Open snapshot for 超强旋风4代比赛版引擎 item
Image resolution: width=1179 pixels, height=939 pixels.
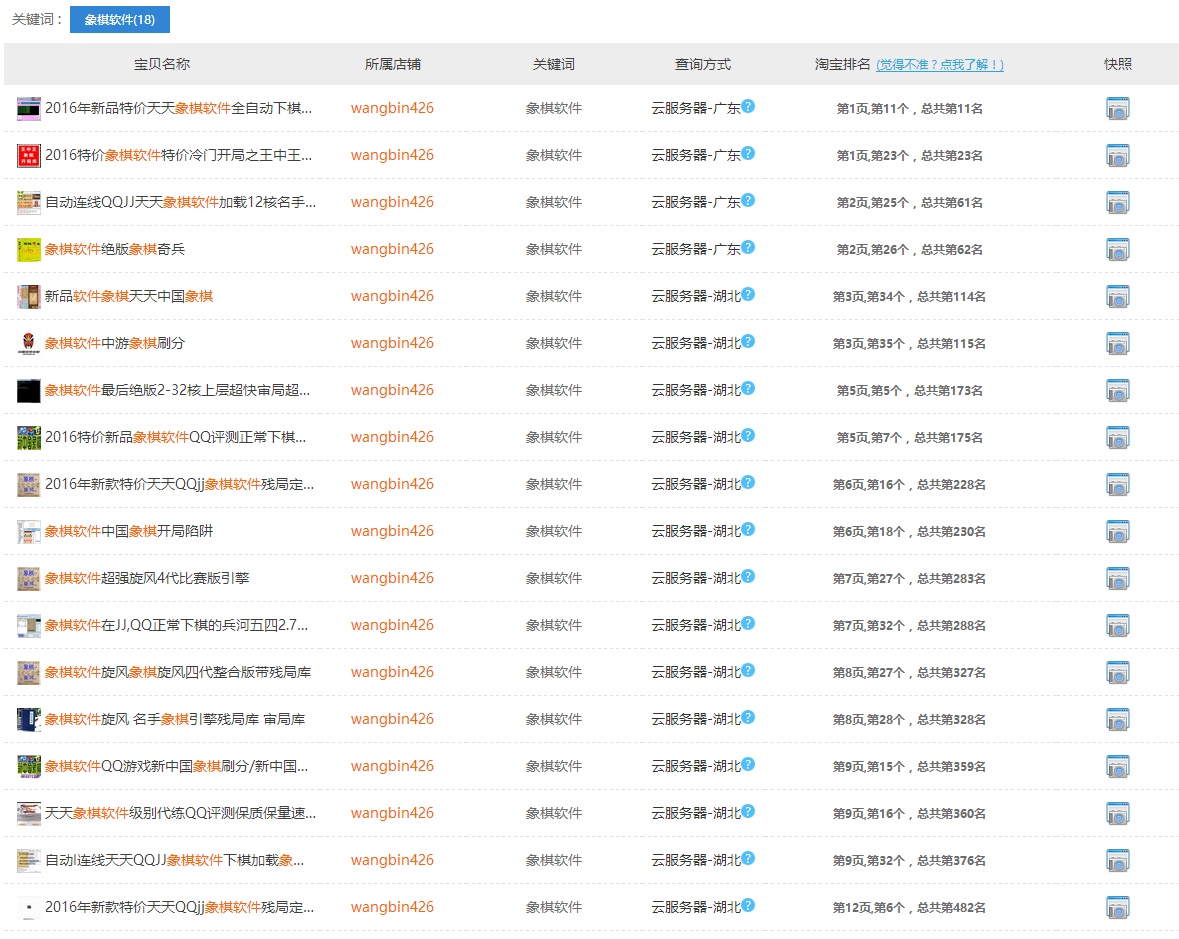1117,579
